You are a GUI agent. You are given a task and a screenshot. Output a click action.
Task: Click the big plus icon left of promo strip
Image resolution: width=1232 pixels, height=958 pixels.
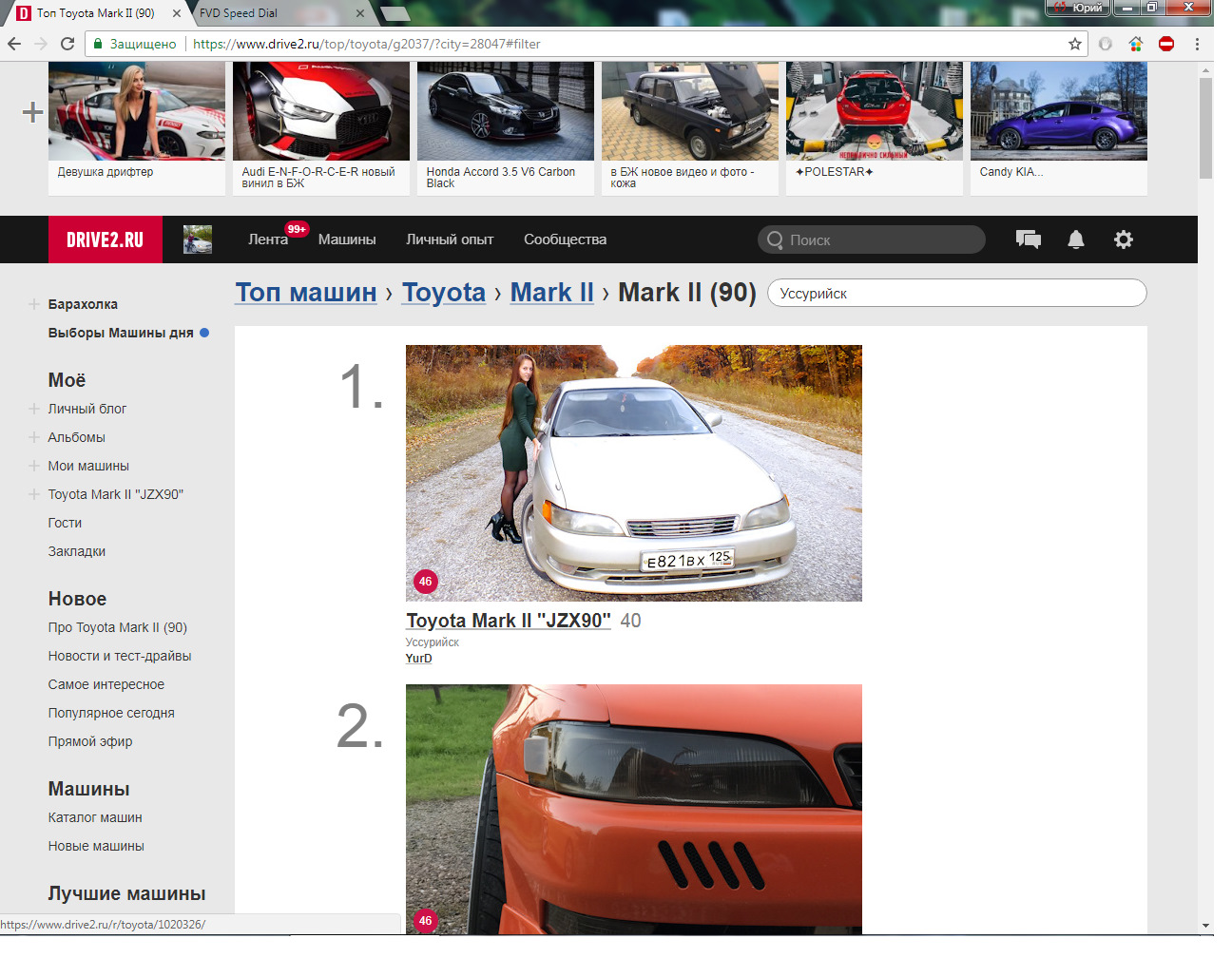[x=33, y=112]
